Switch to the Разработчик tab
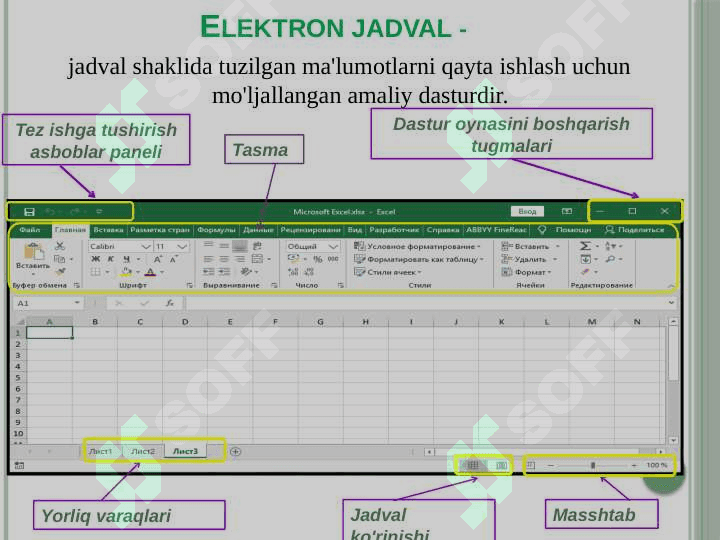This screenshot has height=540, width=720. [x=394, y=230]
